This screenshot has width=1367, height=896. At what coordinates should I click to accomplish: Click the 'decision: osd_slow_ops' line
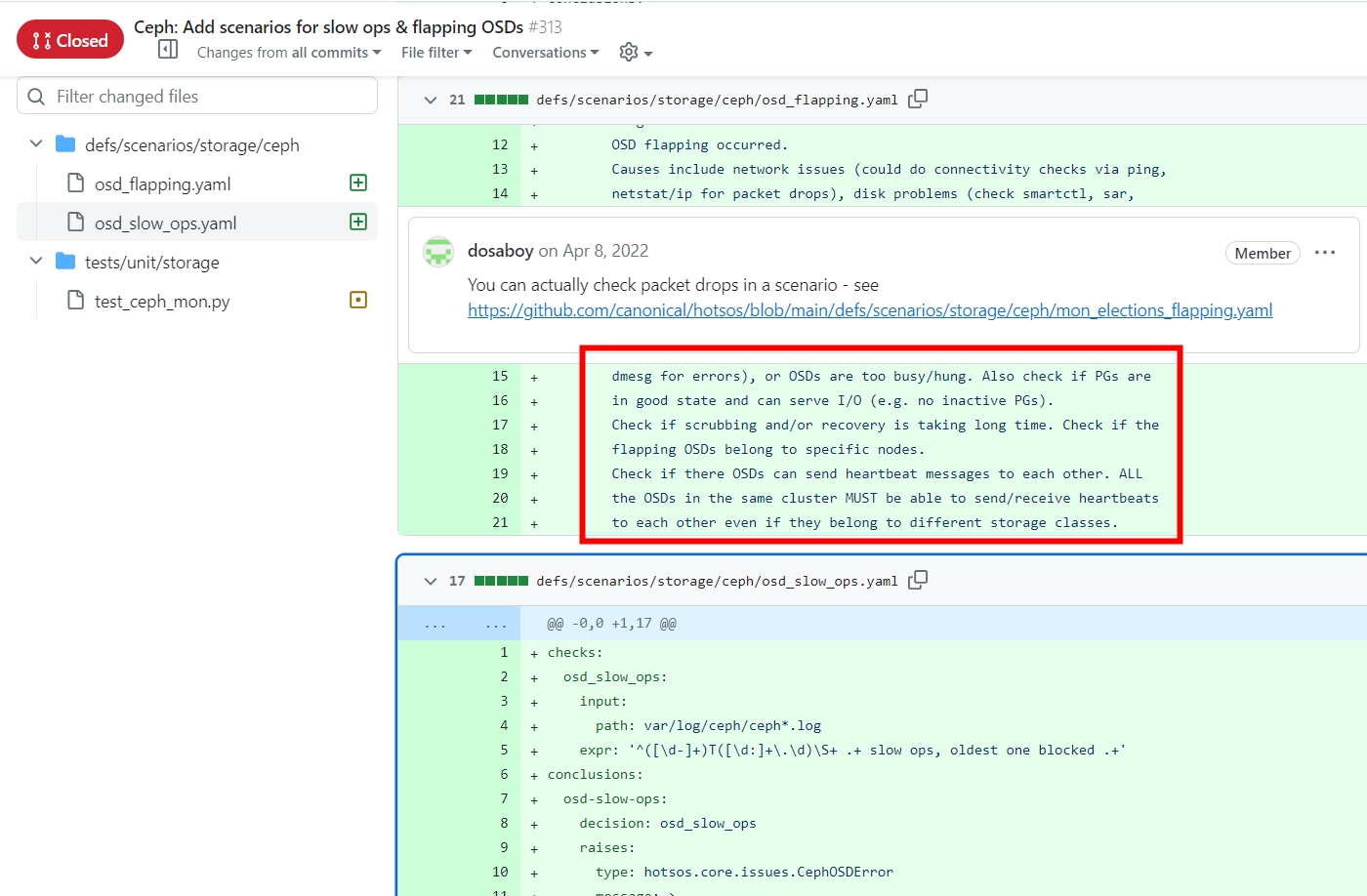668,823
